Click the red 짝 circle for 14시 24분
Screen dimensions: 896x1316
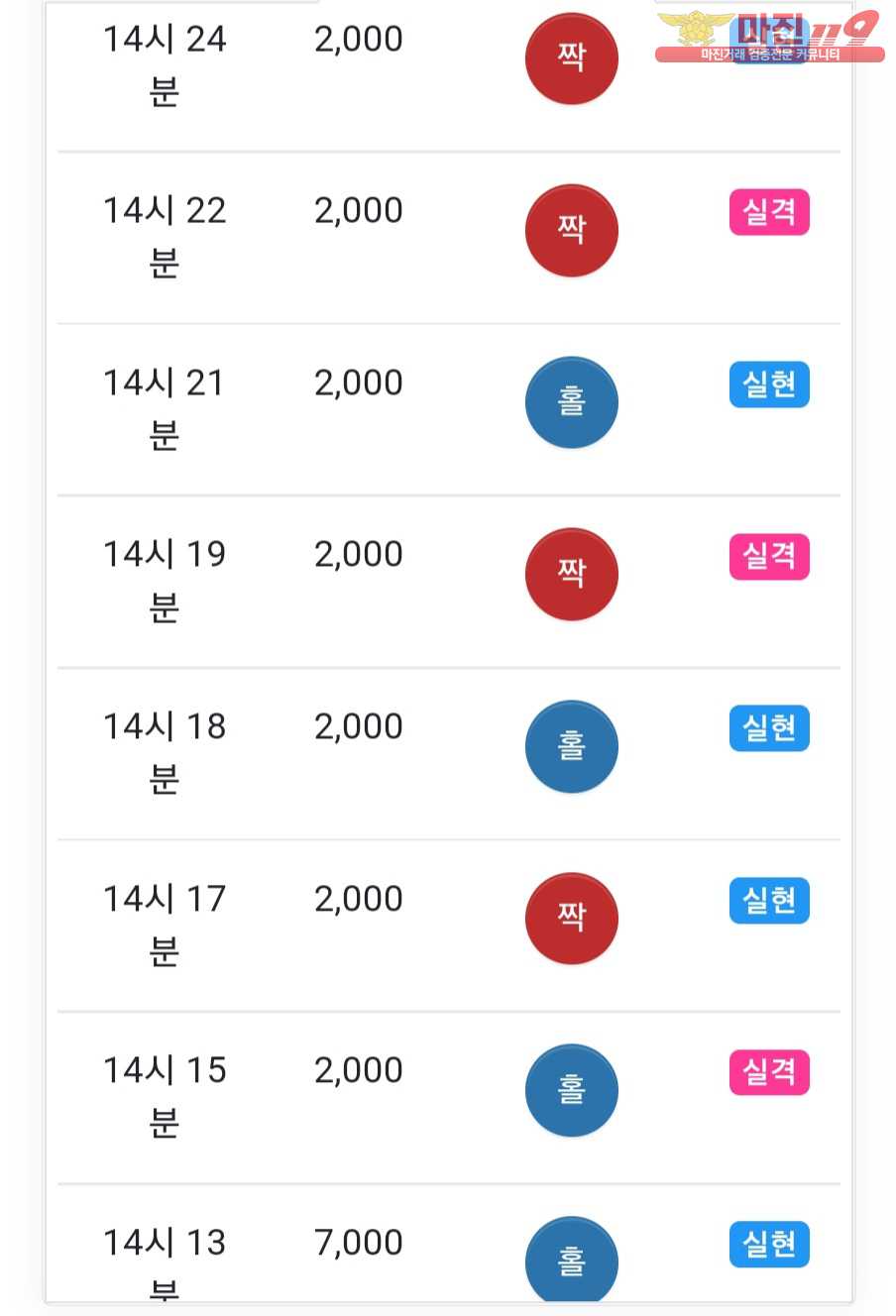pos(572,58)
